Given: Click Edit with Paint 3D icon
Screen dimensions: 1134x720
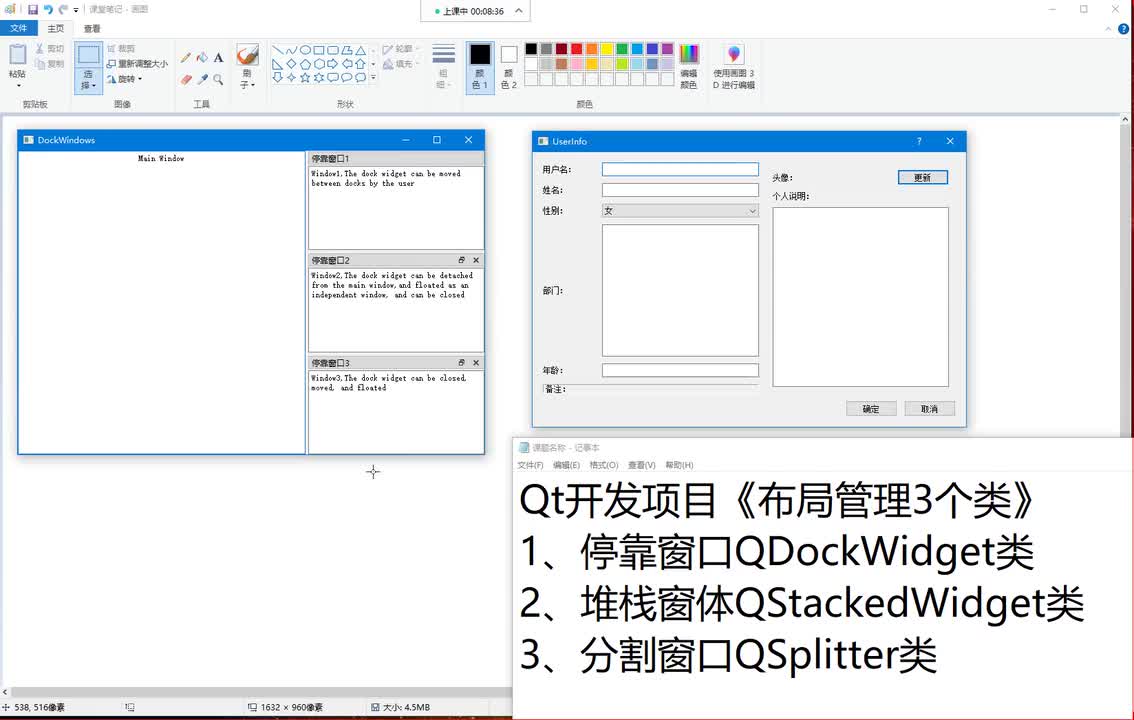Looking at the screenshot, I should (x=733, y=54).
